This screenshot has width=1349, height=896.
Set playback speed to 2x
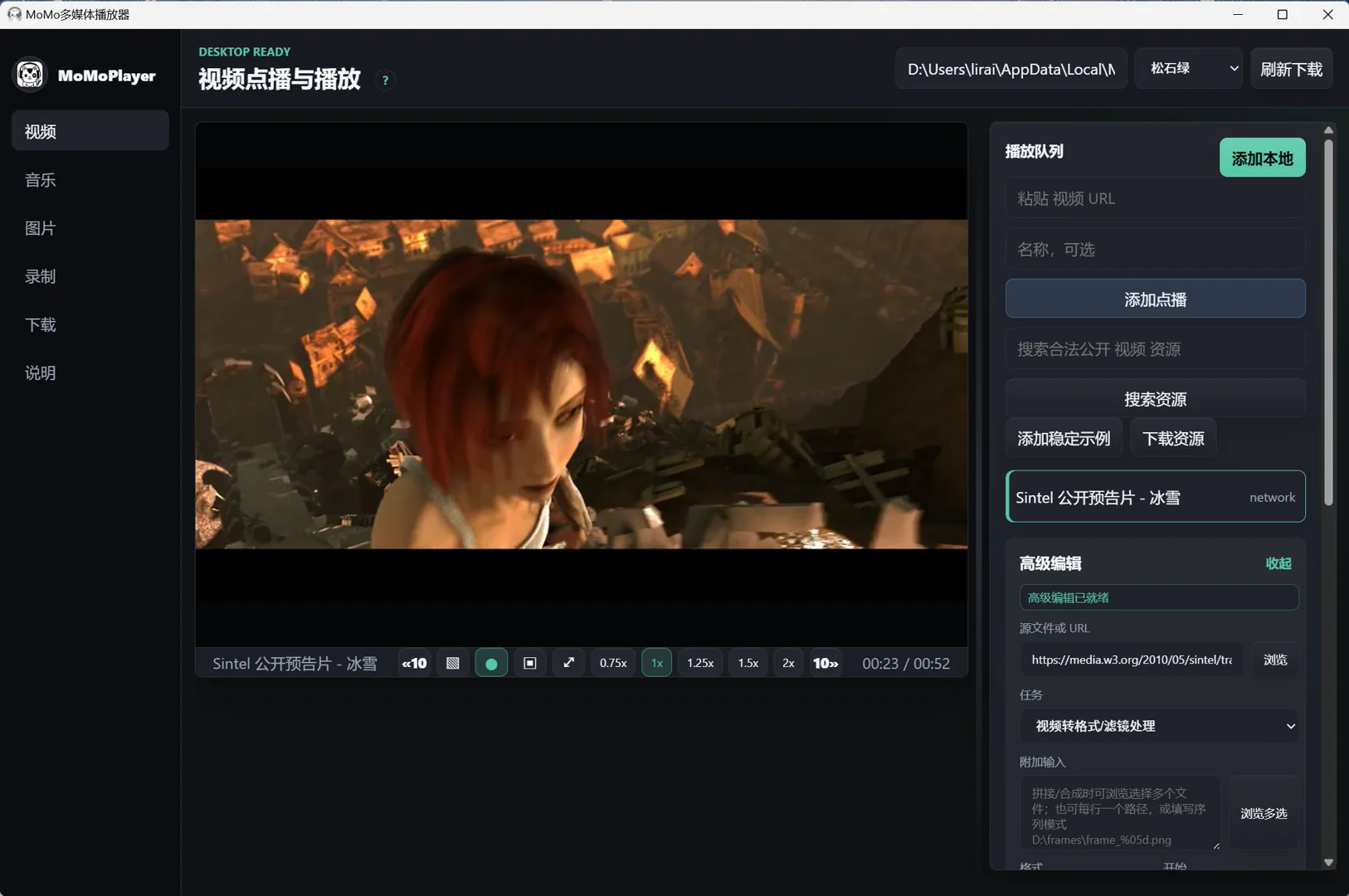pyautogui.click(x=788, y=663)
